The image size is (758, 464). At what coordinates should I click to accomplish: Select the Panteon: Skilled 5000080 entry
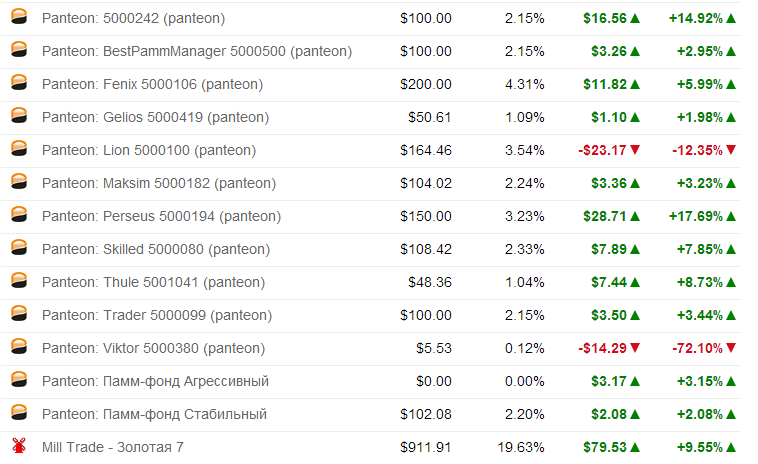point(156,249)
